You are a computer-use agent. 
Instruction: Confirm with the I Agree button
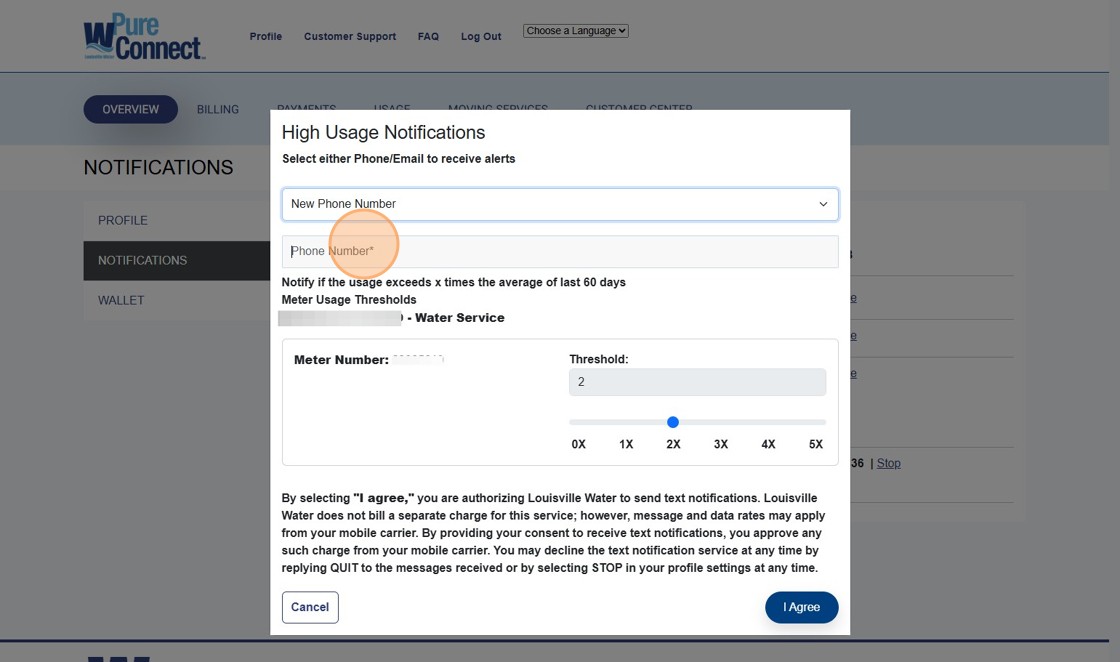[801, 607]
